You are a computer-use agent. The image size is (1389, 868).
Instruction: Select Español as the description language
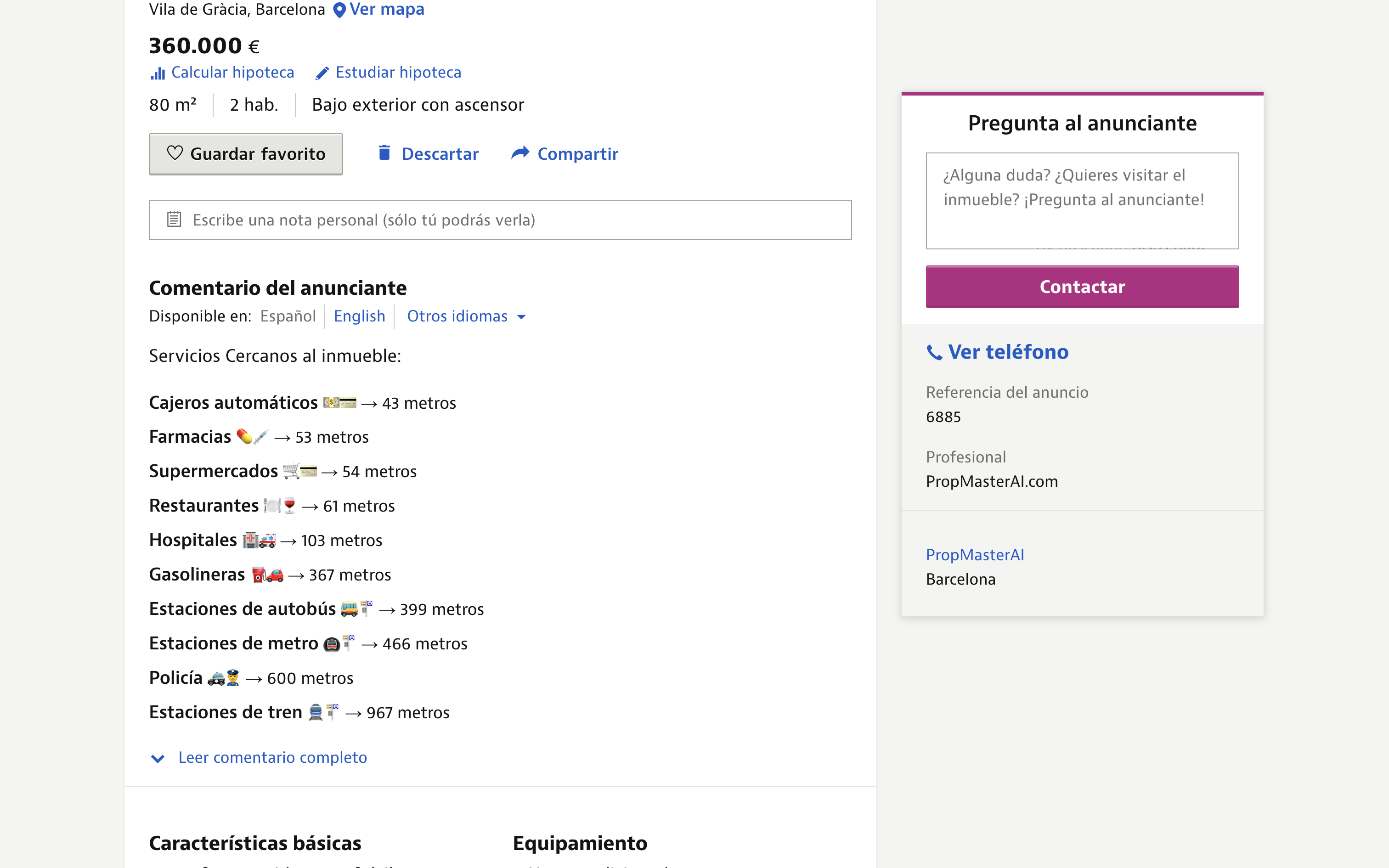289,316
